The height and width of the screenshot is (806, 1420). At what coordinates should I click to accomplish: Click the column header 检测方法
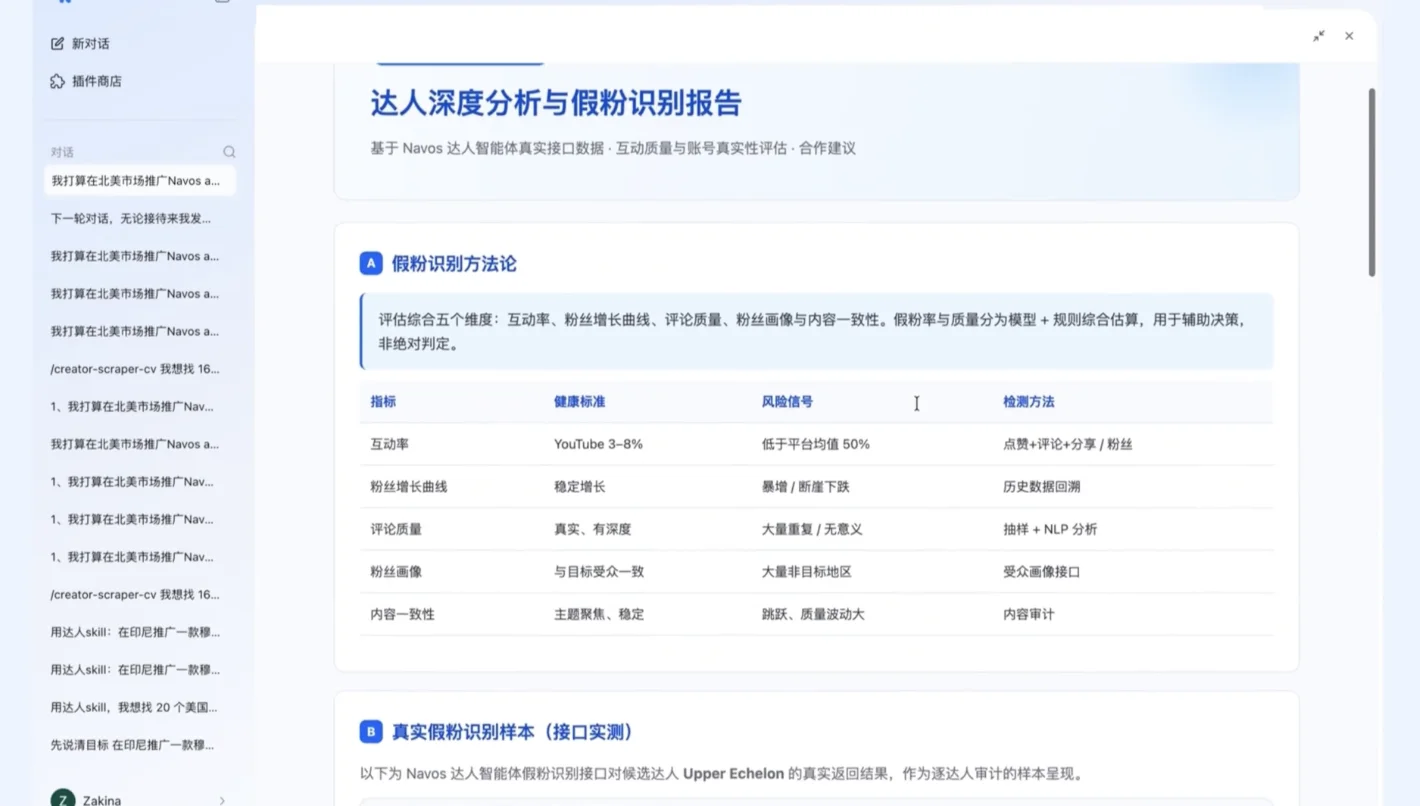point(1029,402)
